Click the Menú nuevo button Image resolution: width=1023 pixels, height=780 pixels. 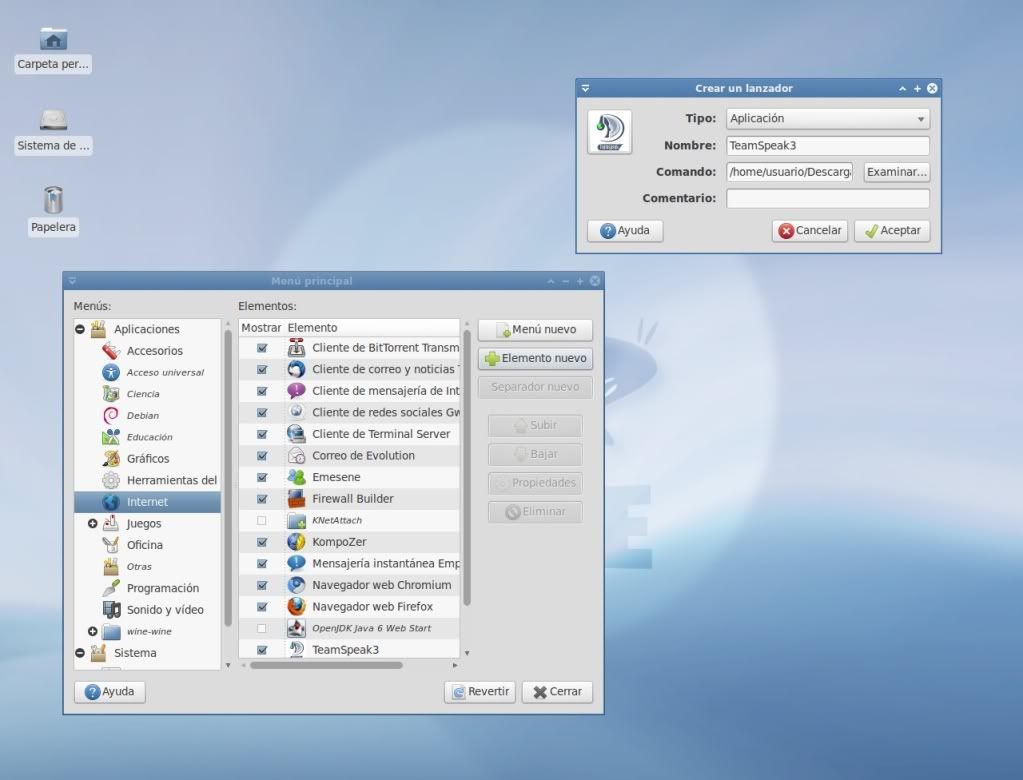[535, 329]
